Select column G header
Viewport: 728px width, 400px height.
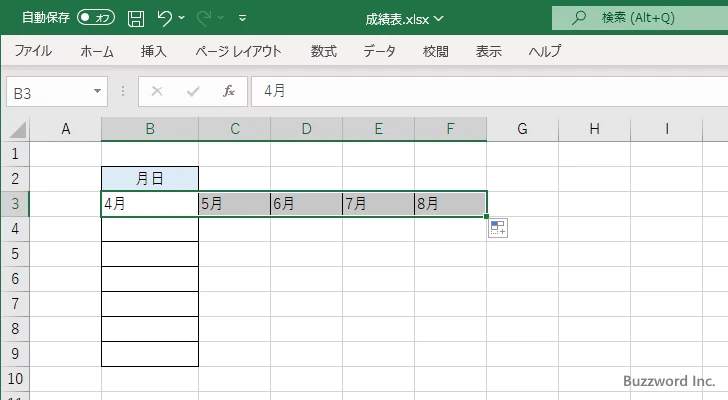click(522, 129)
